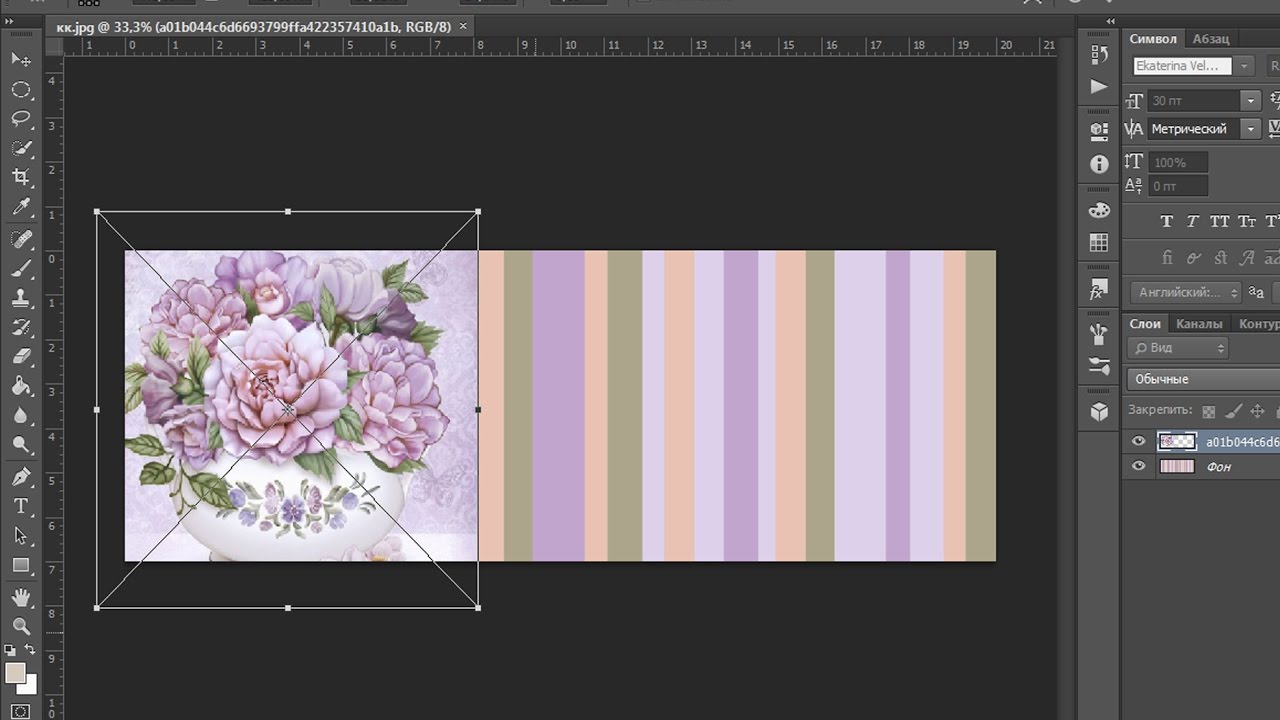Open font size dropdown arrow
This screenshot has width=1280, height=720.
[1250, 101]
